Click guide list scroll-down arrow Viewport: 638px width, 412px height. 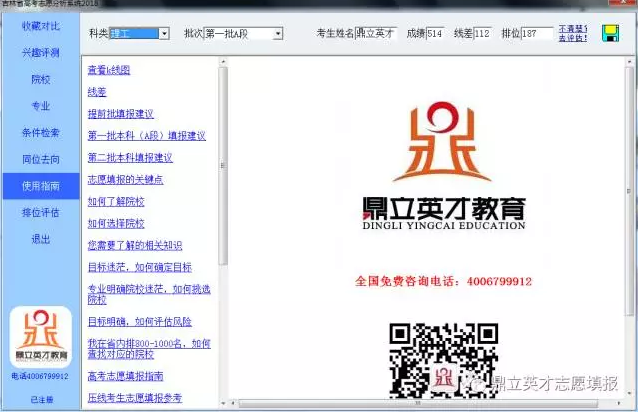pos(223,403)
